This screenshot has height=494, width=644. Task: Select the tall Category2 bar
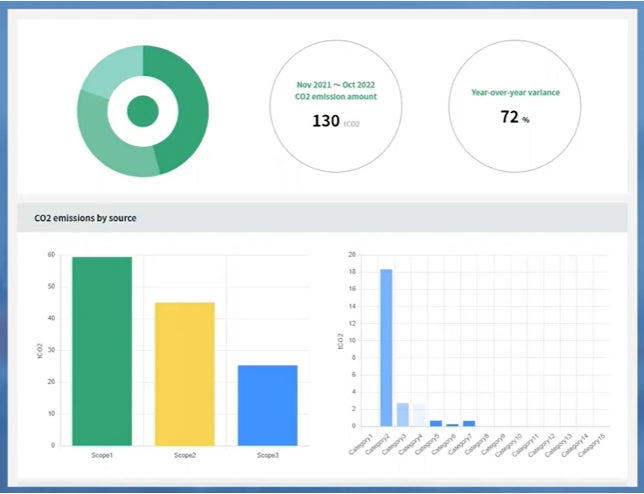[386, 348]
